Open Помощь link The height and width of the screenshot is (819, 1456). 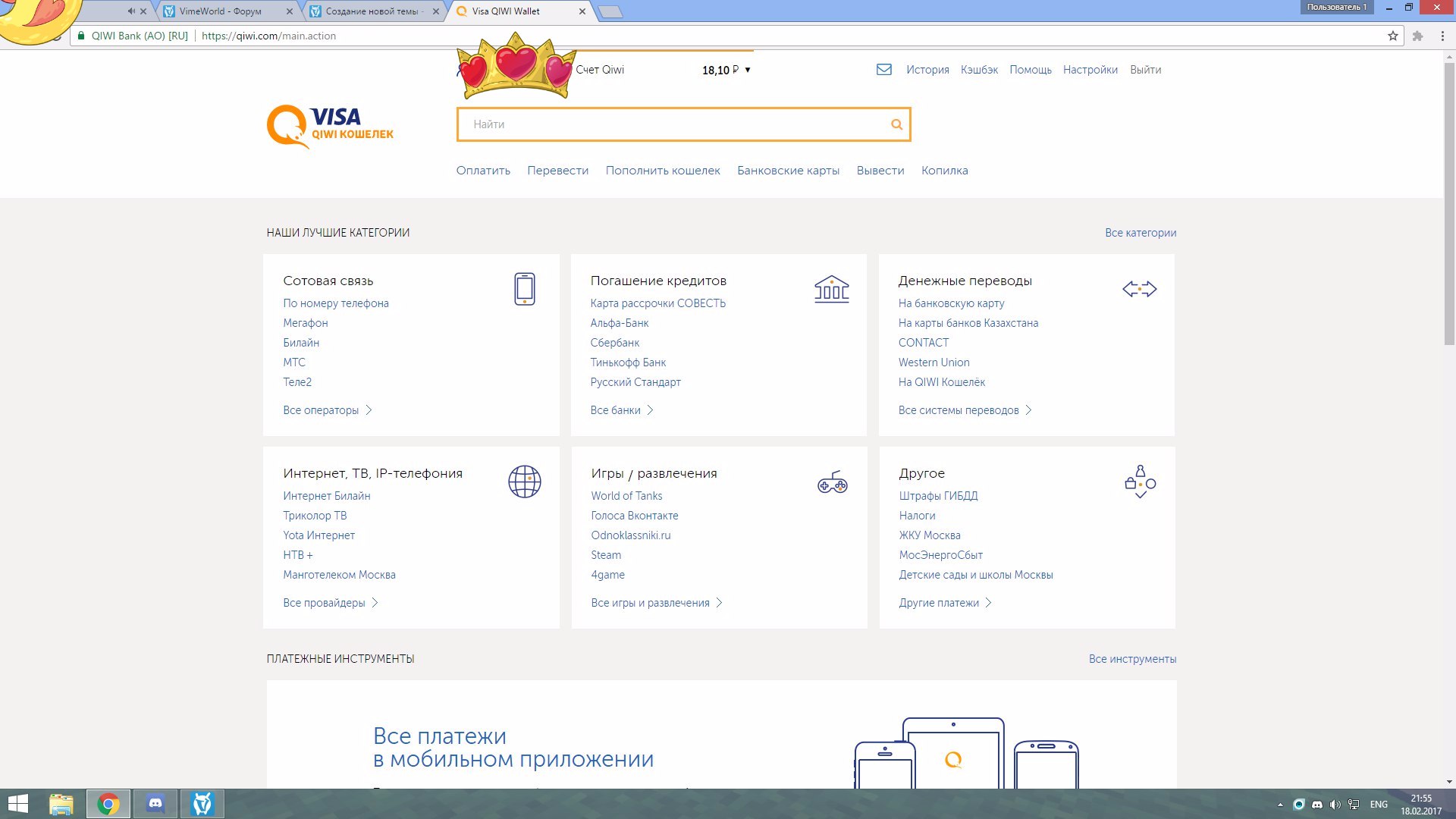coord(1031,70)
